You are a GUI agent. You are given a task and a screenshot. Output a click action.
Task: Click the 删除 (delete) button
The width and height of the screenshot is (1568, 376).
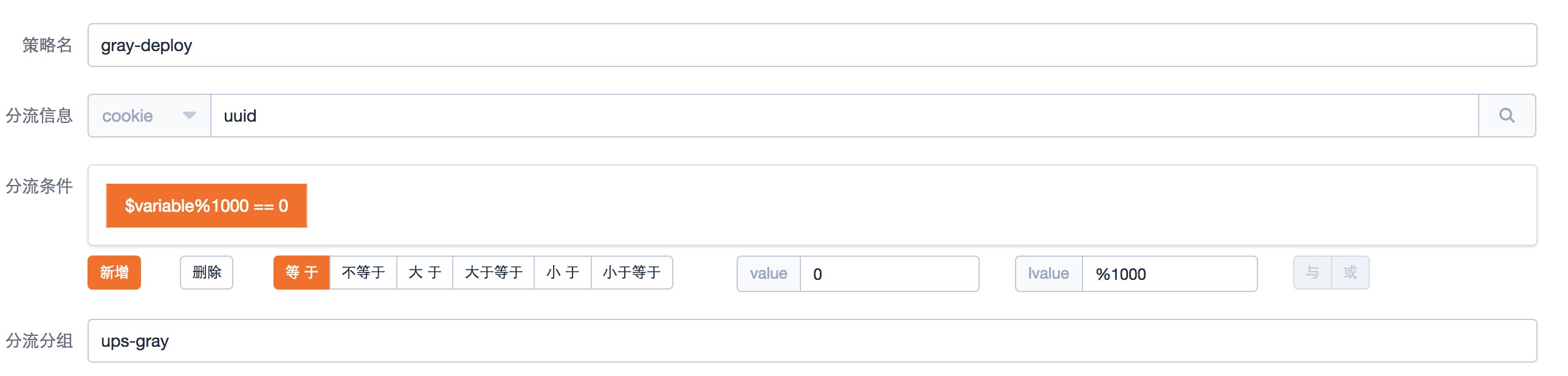point(207,273)
